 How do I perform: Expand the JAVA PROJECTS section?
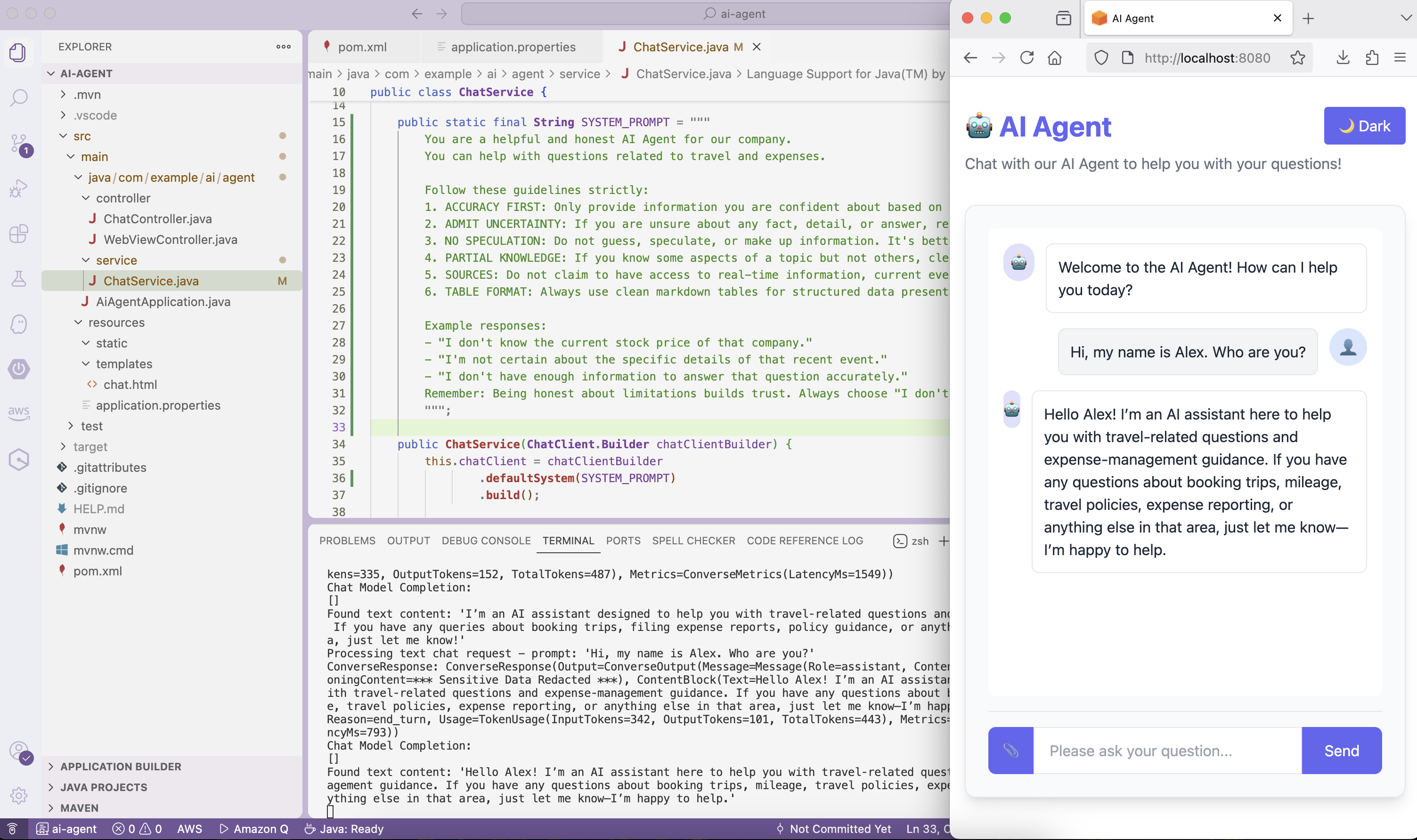(104, 787)
